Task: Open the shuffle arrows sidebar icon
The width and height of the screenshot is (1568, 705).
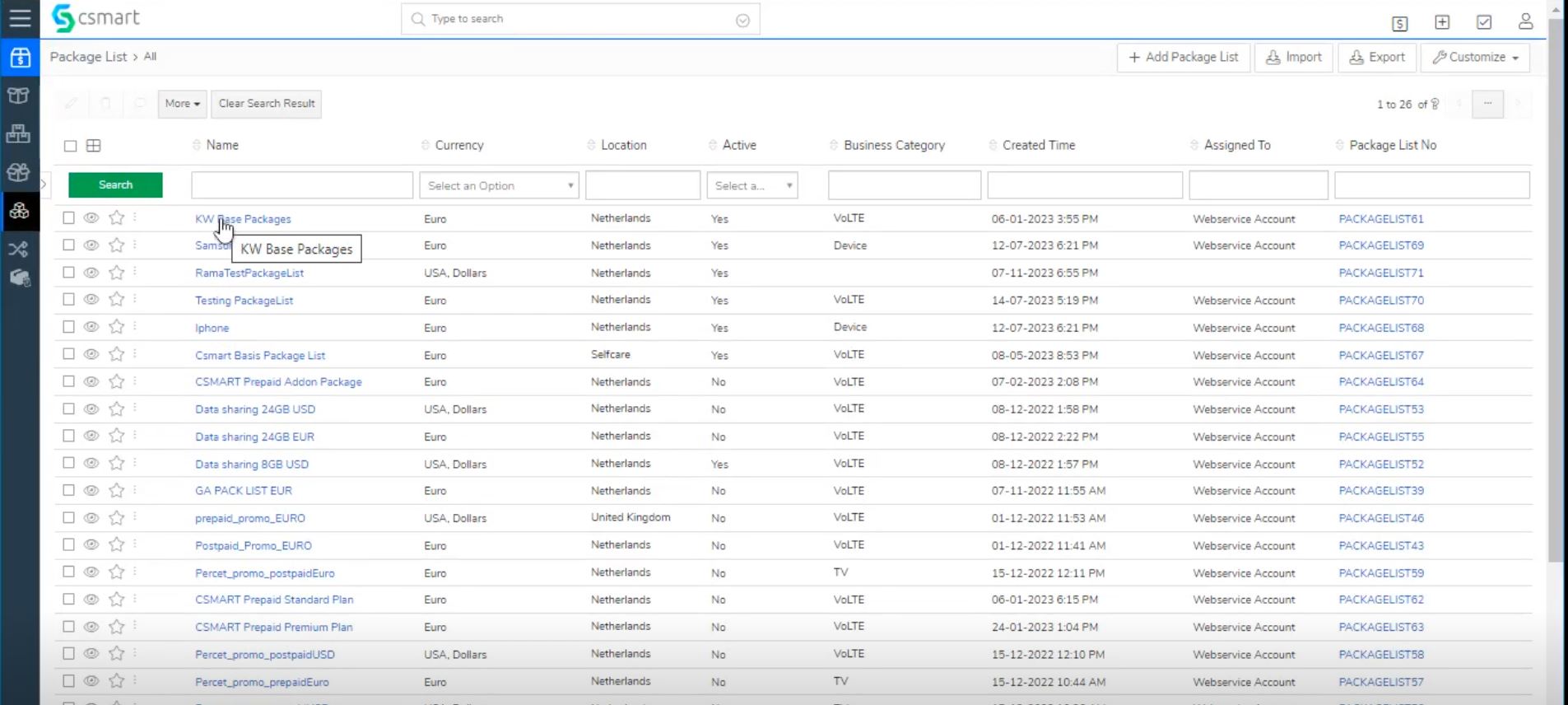Action: (19, 249)
